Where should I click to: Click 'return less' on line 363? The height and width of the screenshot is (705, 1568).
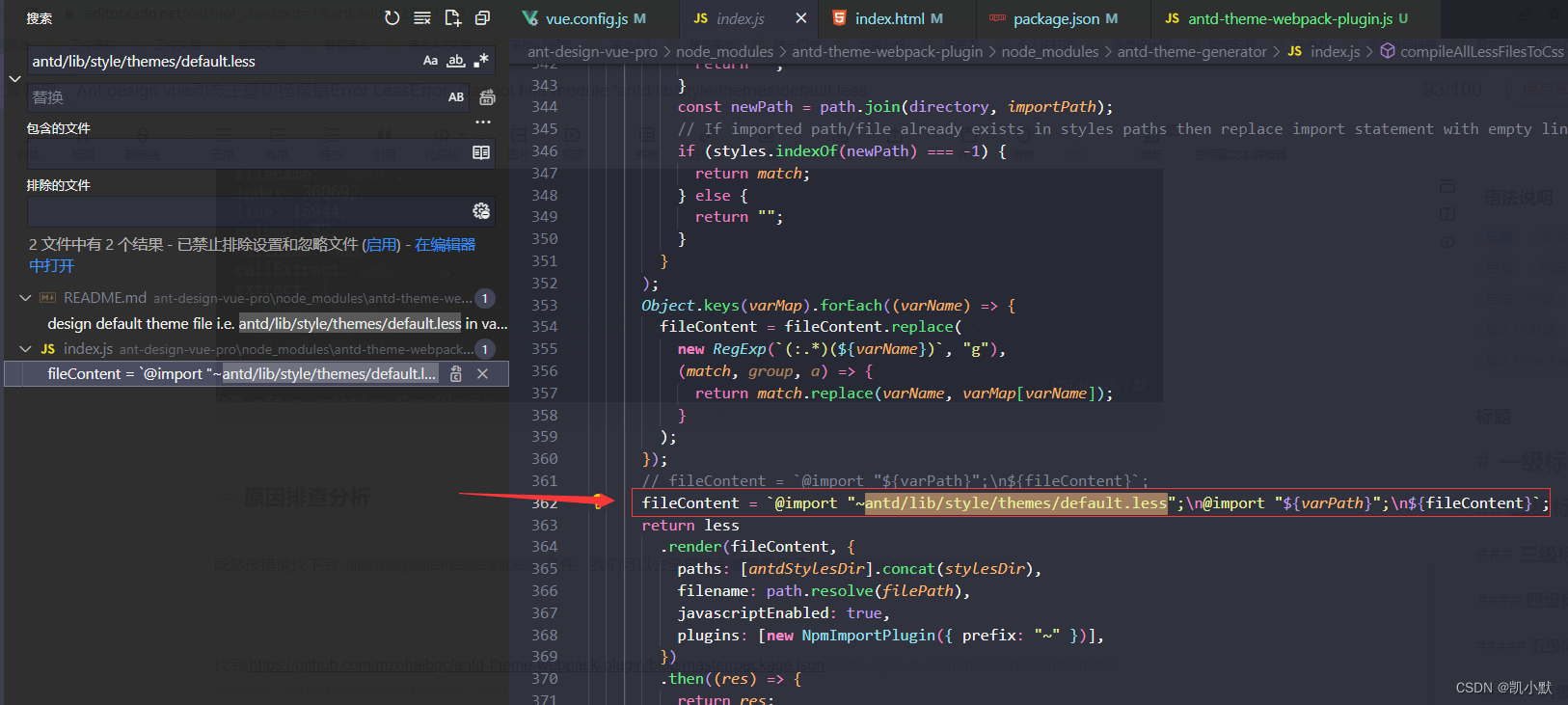coord(690,526)
